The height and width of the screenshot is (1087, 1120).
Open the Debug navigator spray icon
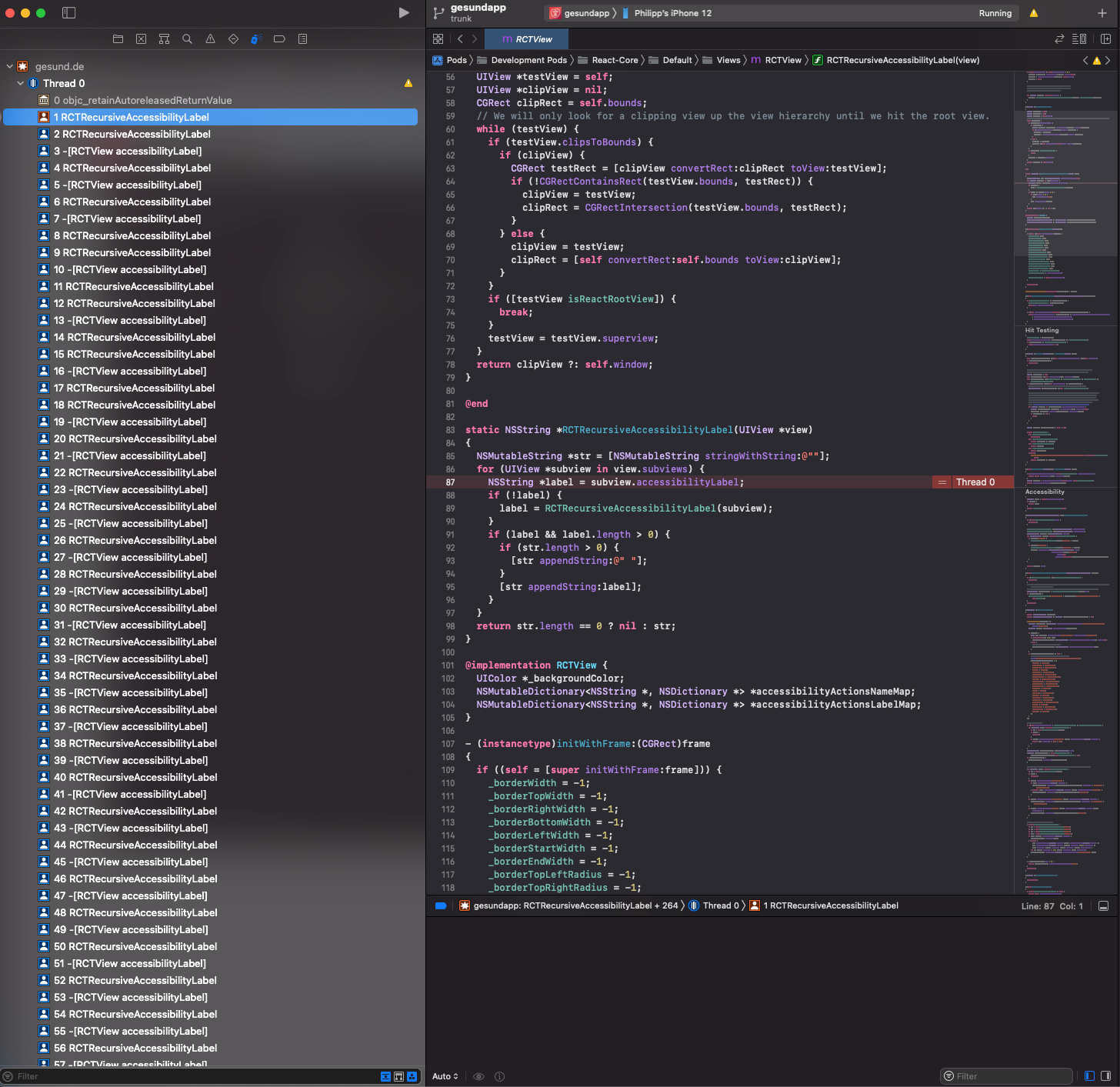coord(256,39)
